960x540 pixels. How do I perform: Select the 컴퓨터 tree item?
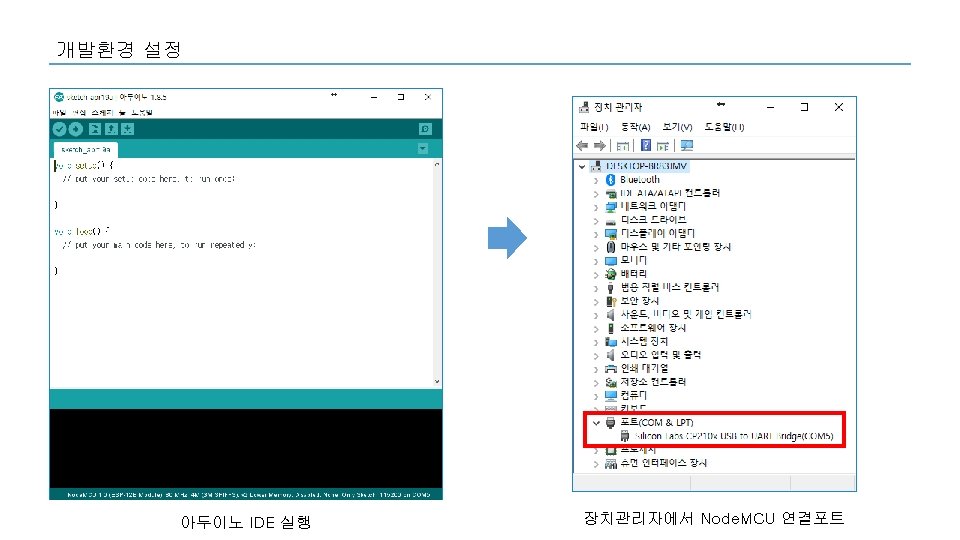pos(634,395)
